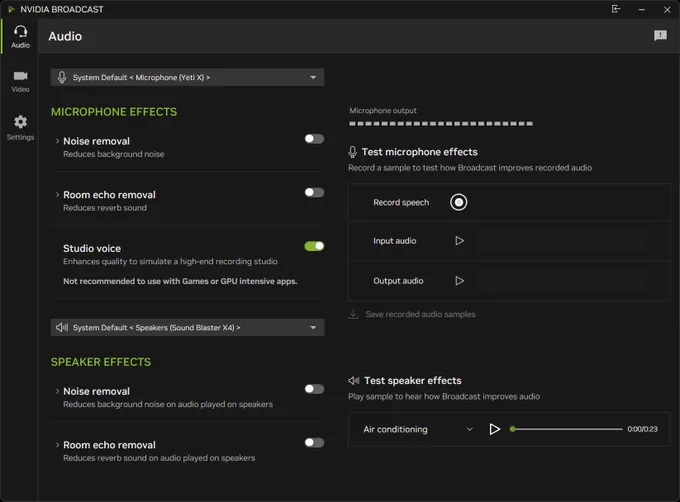Toggle microphone Noise removal switch

click(x=314, y=139)
